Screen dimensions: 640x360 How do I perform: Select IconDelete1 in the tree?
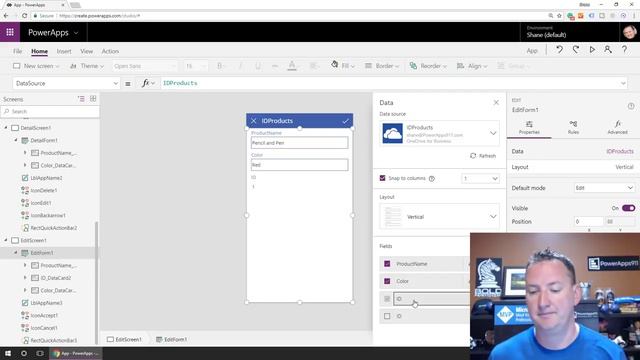coord(44,190)
